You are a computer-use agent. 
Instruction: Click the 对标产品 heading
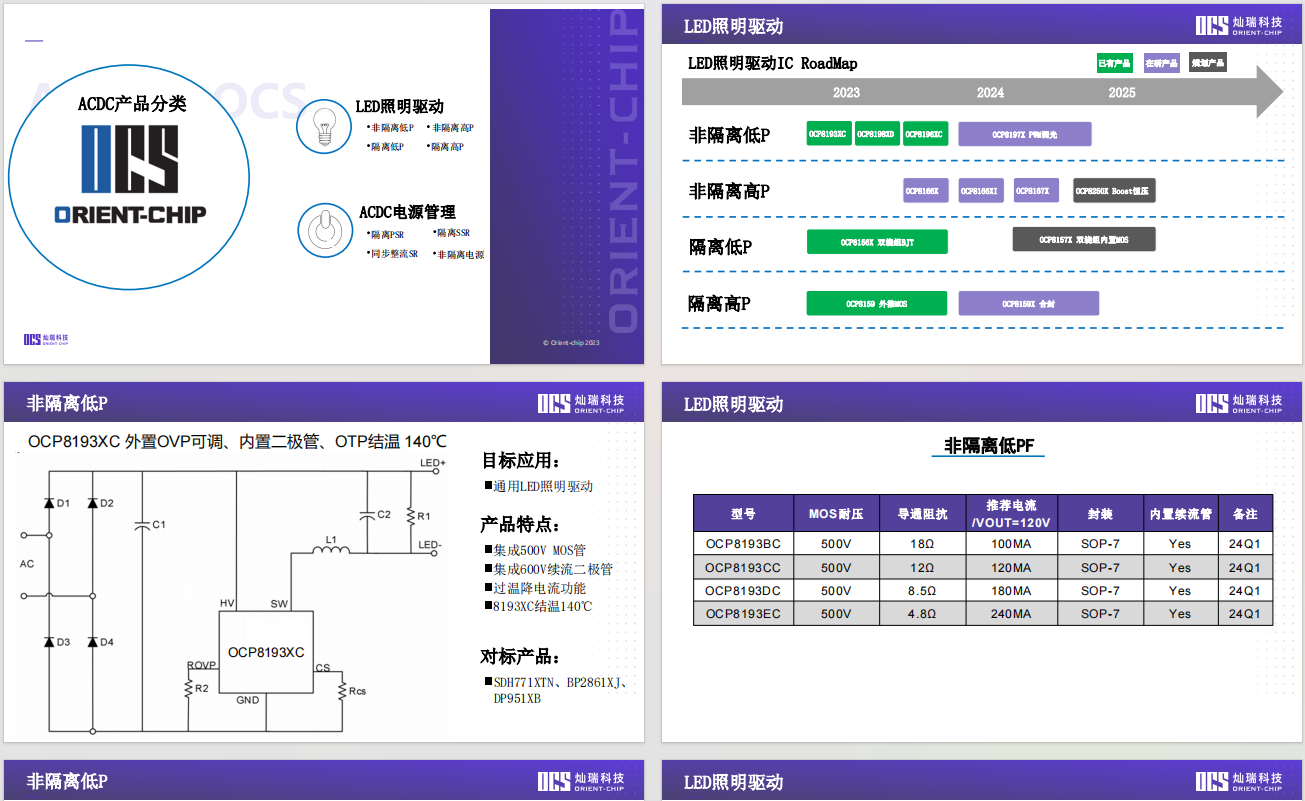tap(520, 656)
